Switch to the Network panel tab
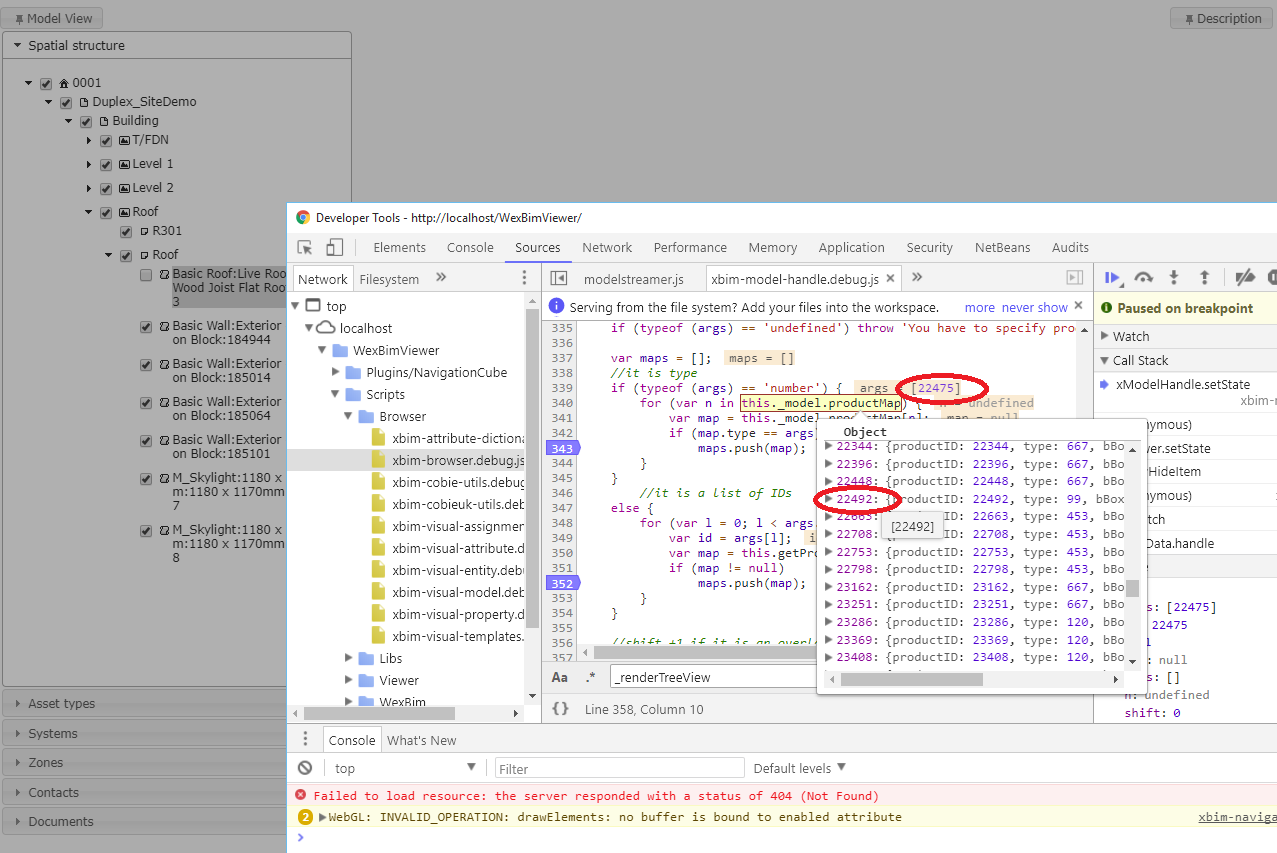1277x853 pixels. (x=606, y=247)
